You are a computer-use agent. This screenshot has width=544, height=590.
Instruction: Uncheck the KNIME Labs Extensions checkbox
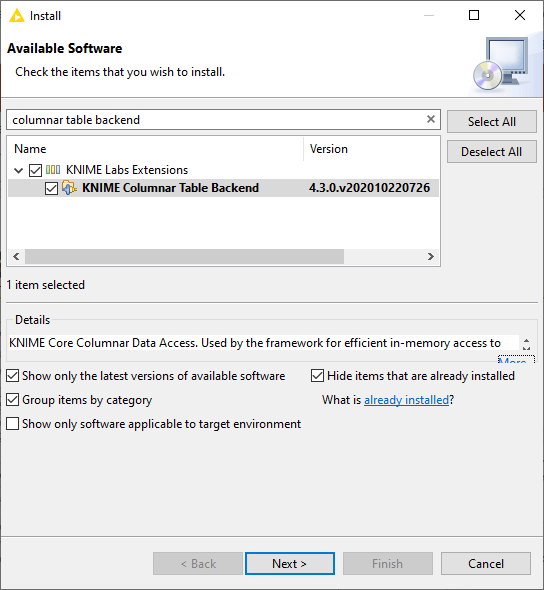[x=35, y=170]
